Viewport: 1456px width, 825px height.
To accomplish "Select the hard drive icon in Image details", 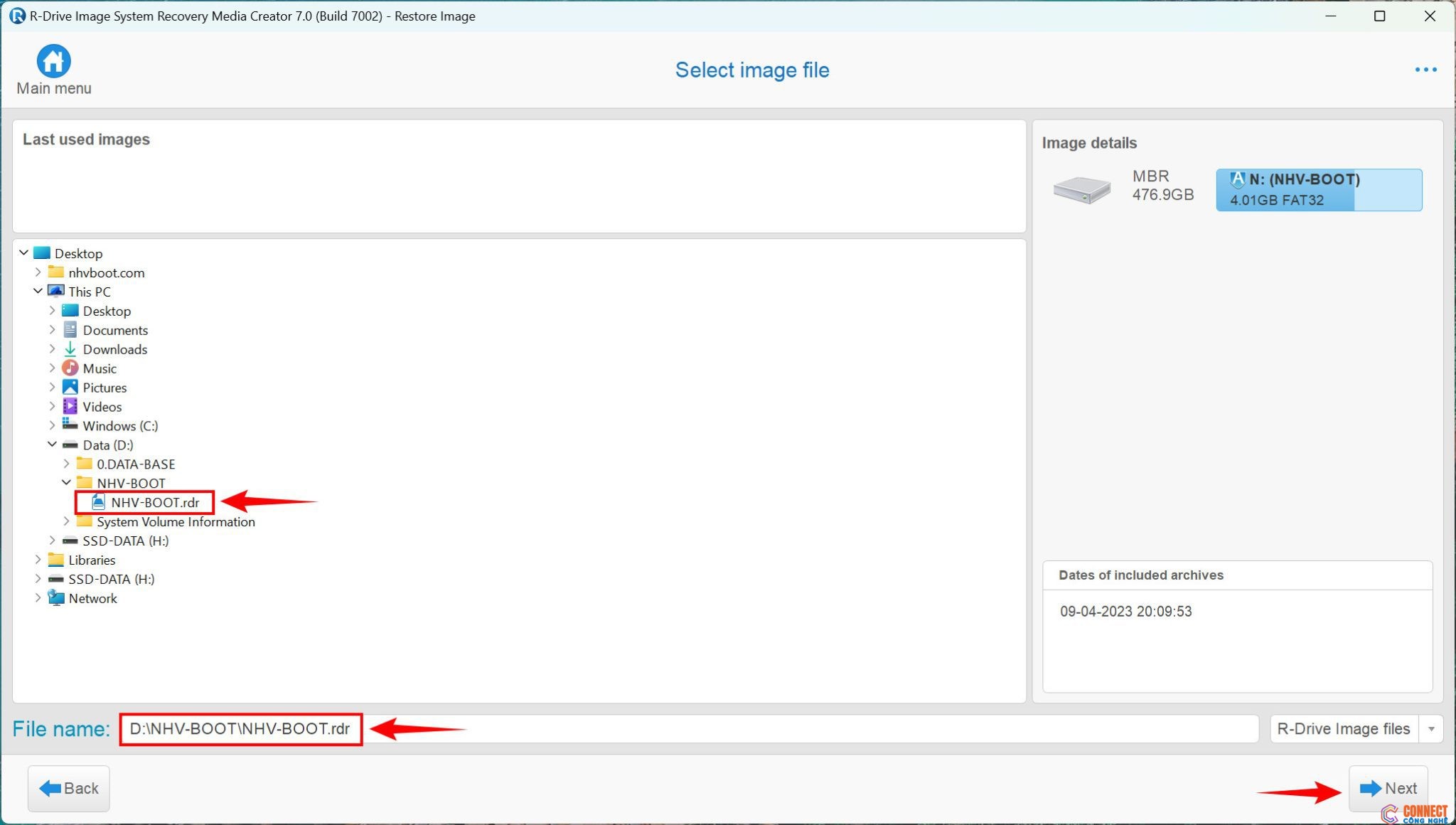I will [1081, 190].
